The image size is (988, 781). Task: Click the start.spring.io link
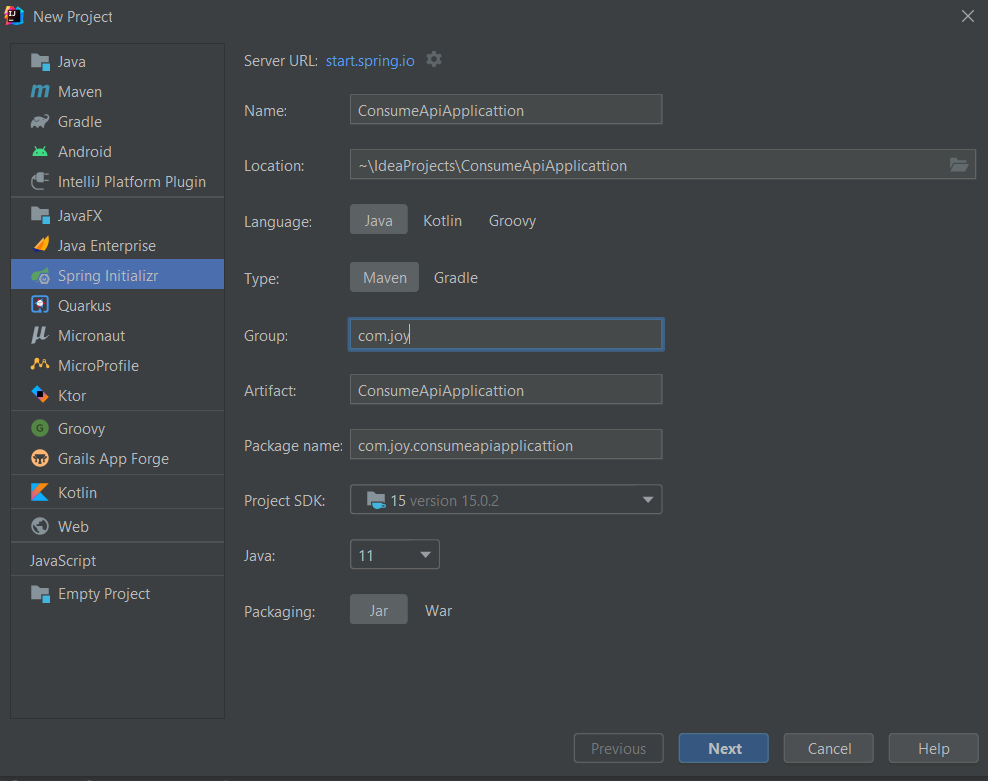pyautogui.click(x=370, y=60)
